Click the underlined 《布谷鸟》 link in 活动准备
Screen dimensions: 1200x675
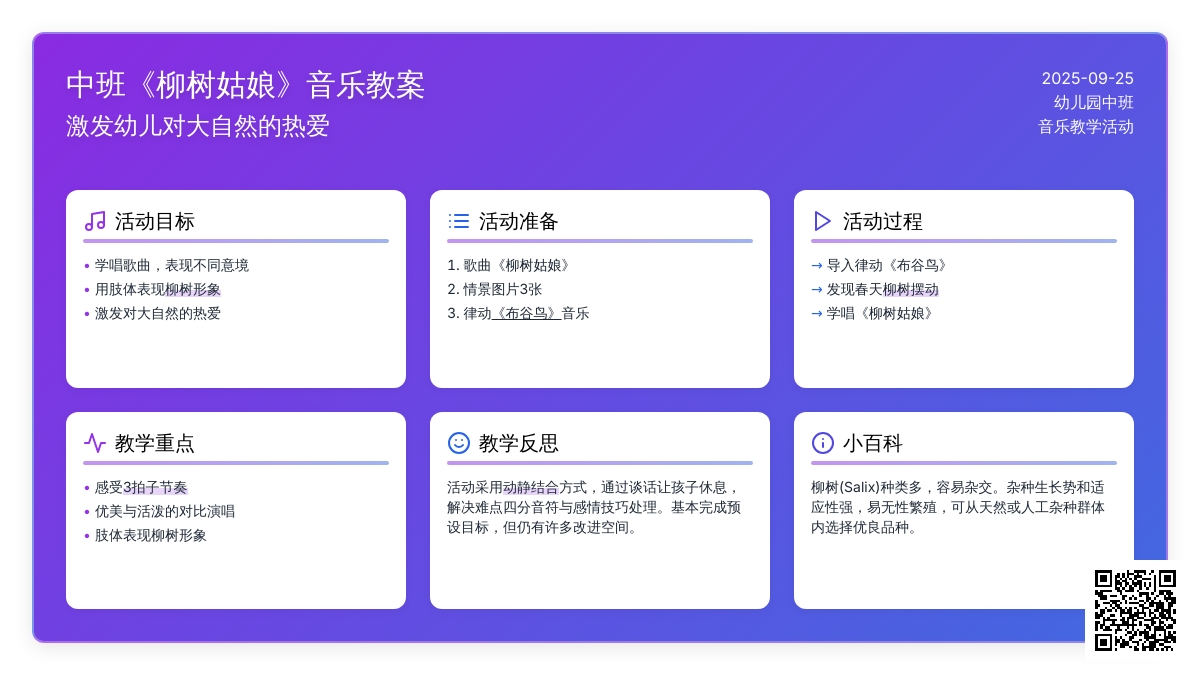coord(526,313)
